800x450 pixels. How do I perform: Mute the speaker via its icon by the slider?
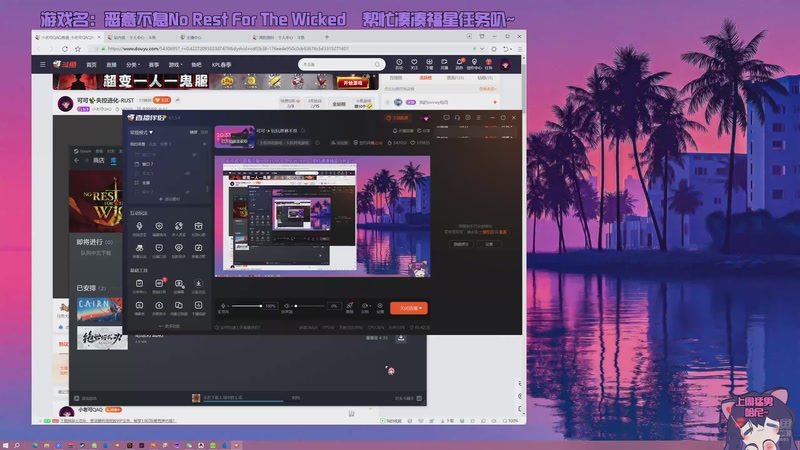[x=286, y=306]
